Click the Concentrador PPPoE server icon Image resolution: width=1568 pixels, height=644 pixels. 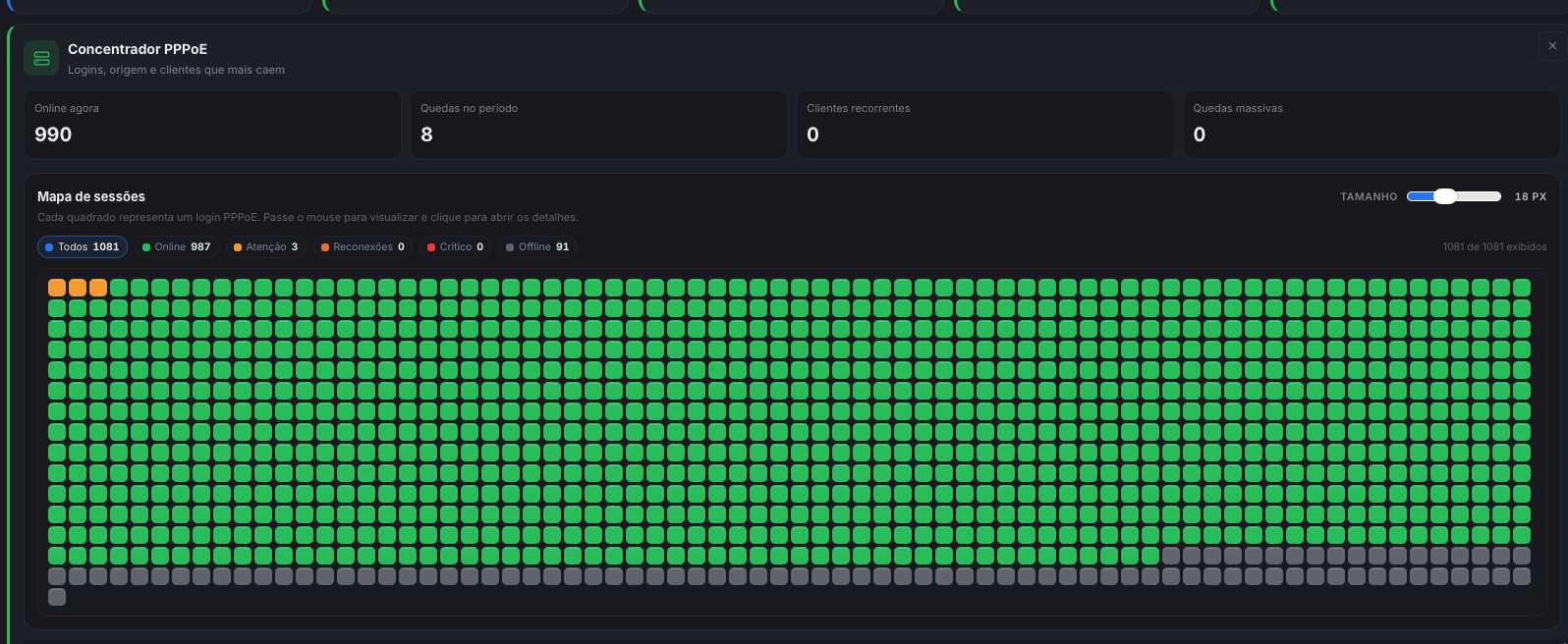41,59
